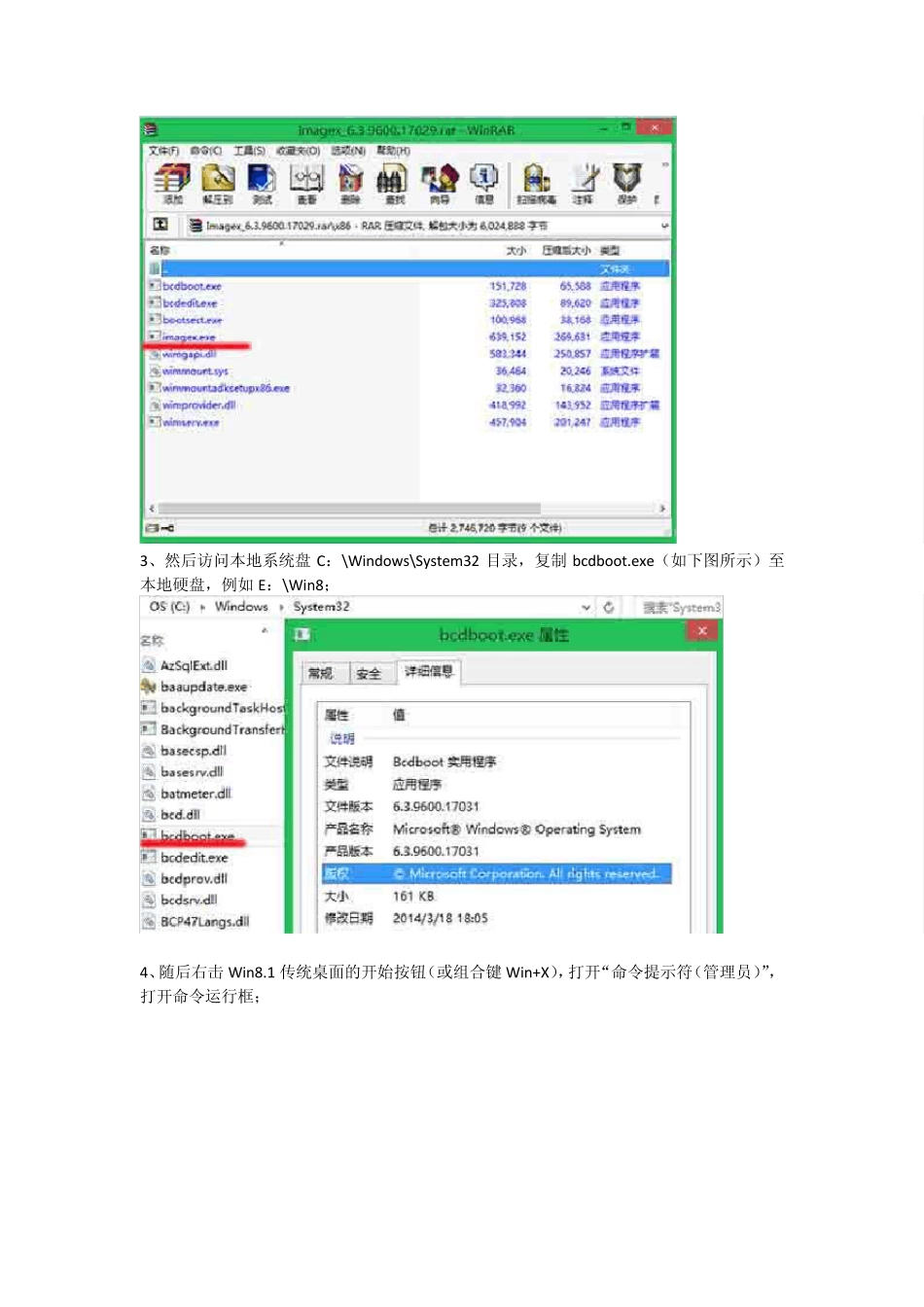924x1307 pixels.
Task: Open the Favorites (收藏夹) menu
Action: 298,151
